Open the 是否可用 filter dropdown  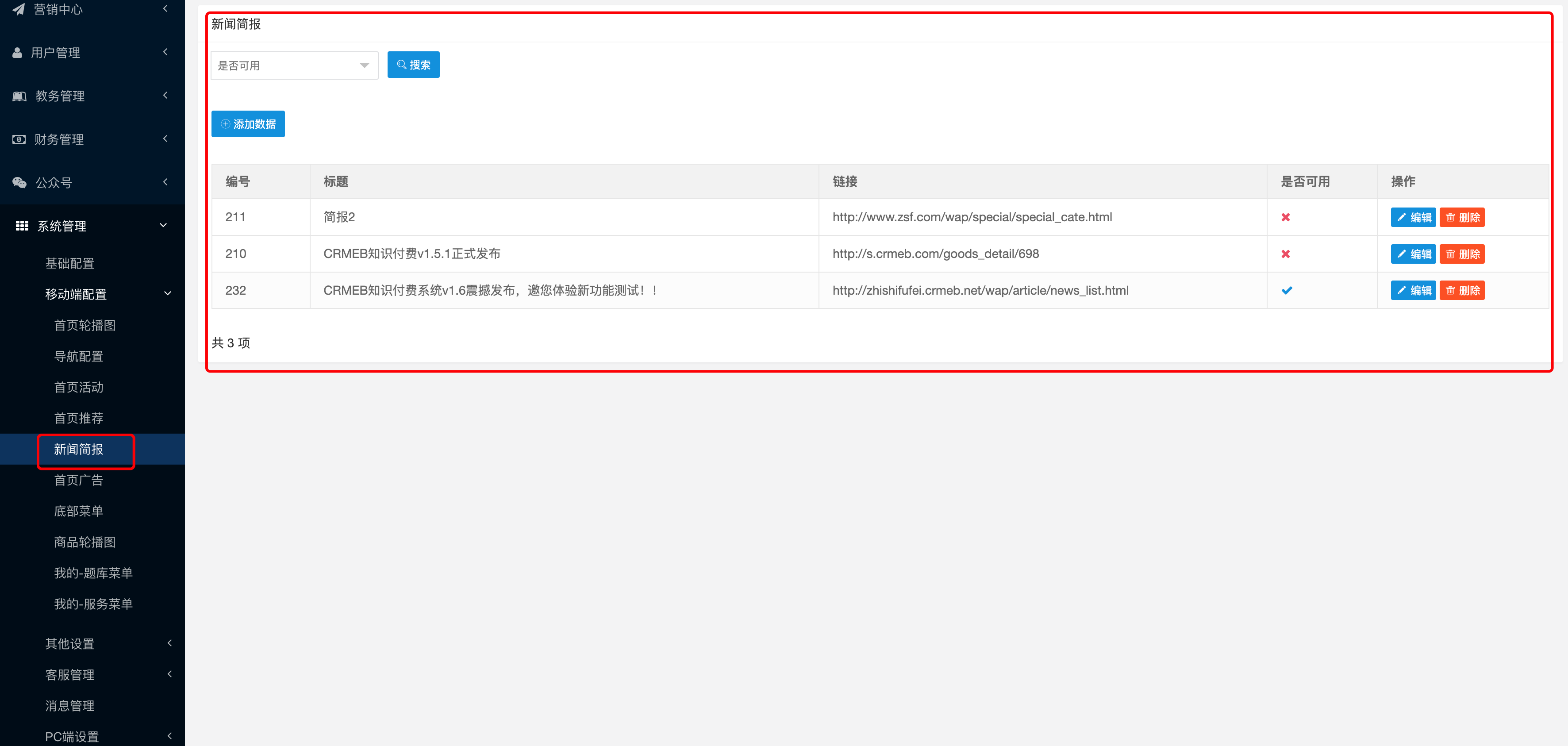295,65
